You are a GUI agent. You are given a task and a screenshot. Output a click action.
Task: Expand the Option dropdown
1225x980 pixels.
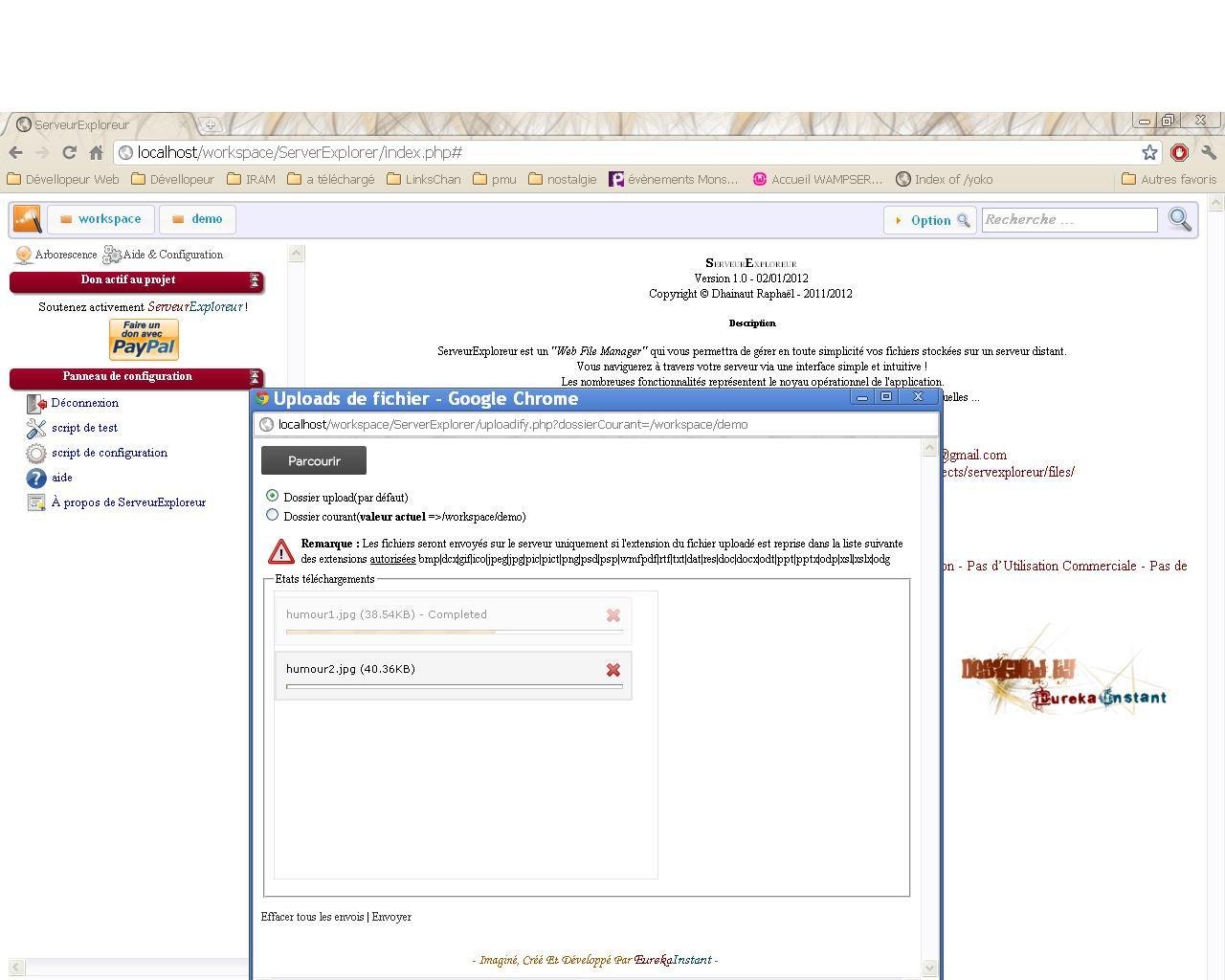929,219
